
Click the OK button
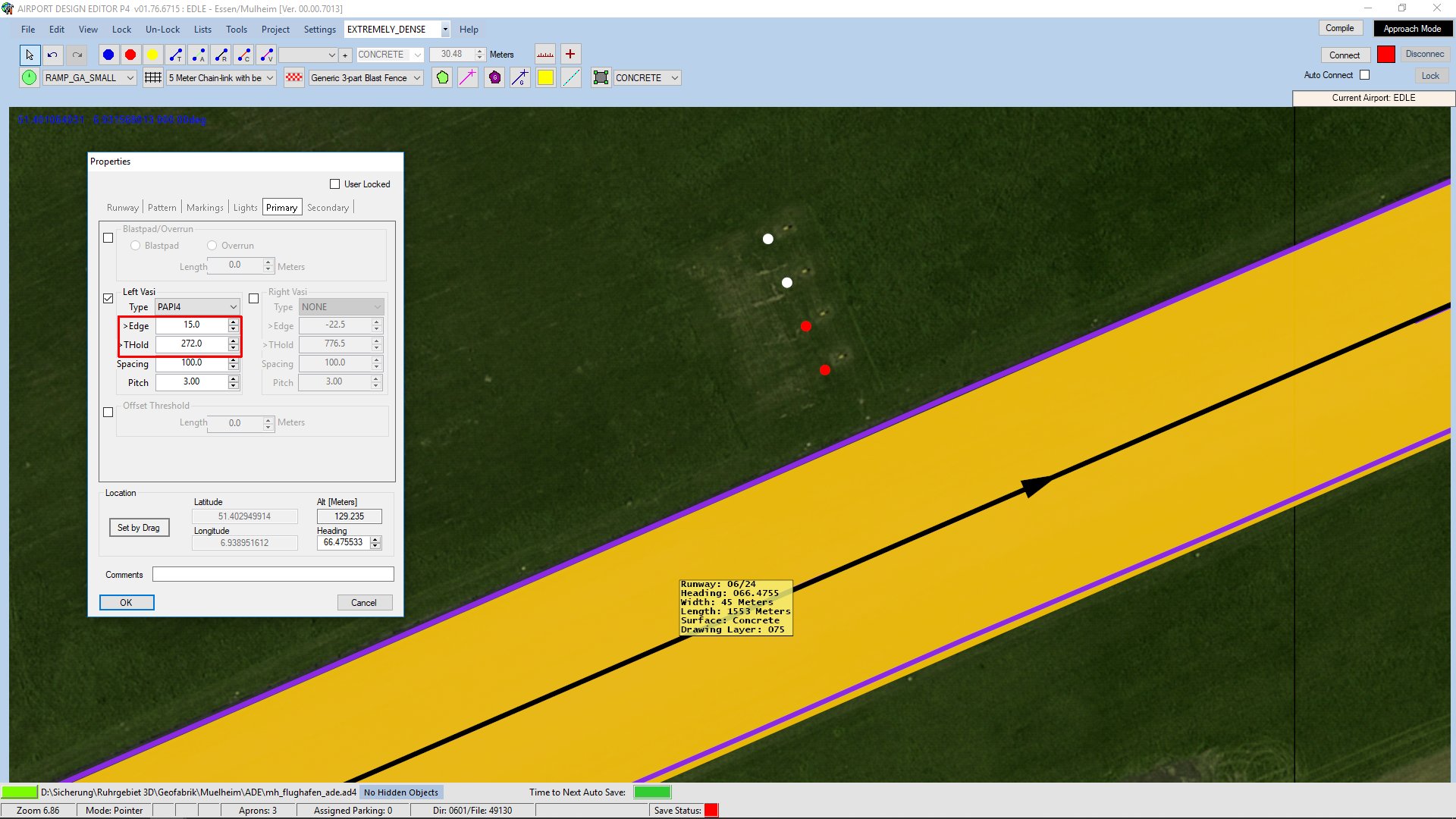127,603
